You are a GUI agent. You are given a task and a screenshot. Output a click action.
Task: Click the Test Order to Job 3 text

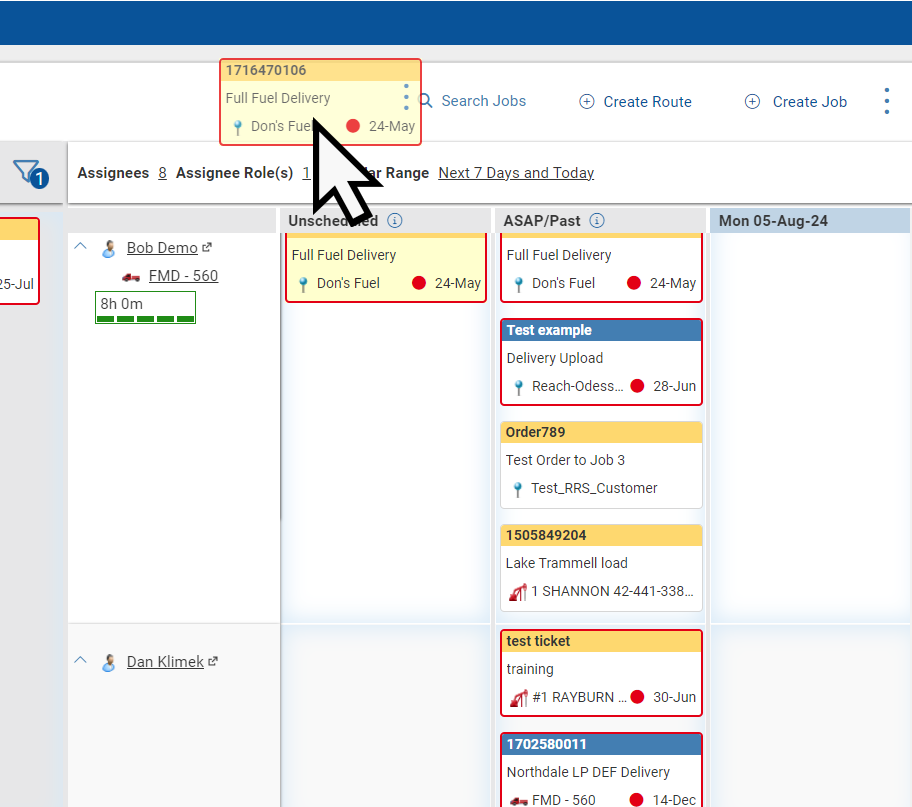(x=565, y=460)
